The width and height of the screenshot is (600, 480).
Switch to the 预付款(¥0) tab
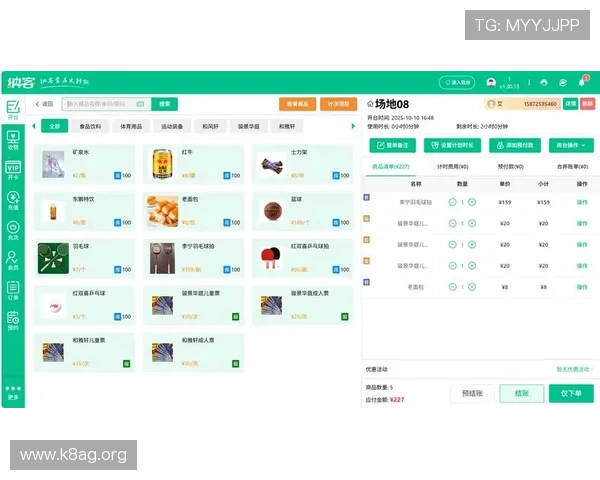(x=511, y=167)
